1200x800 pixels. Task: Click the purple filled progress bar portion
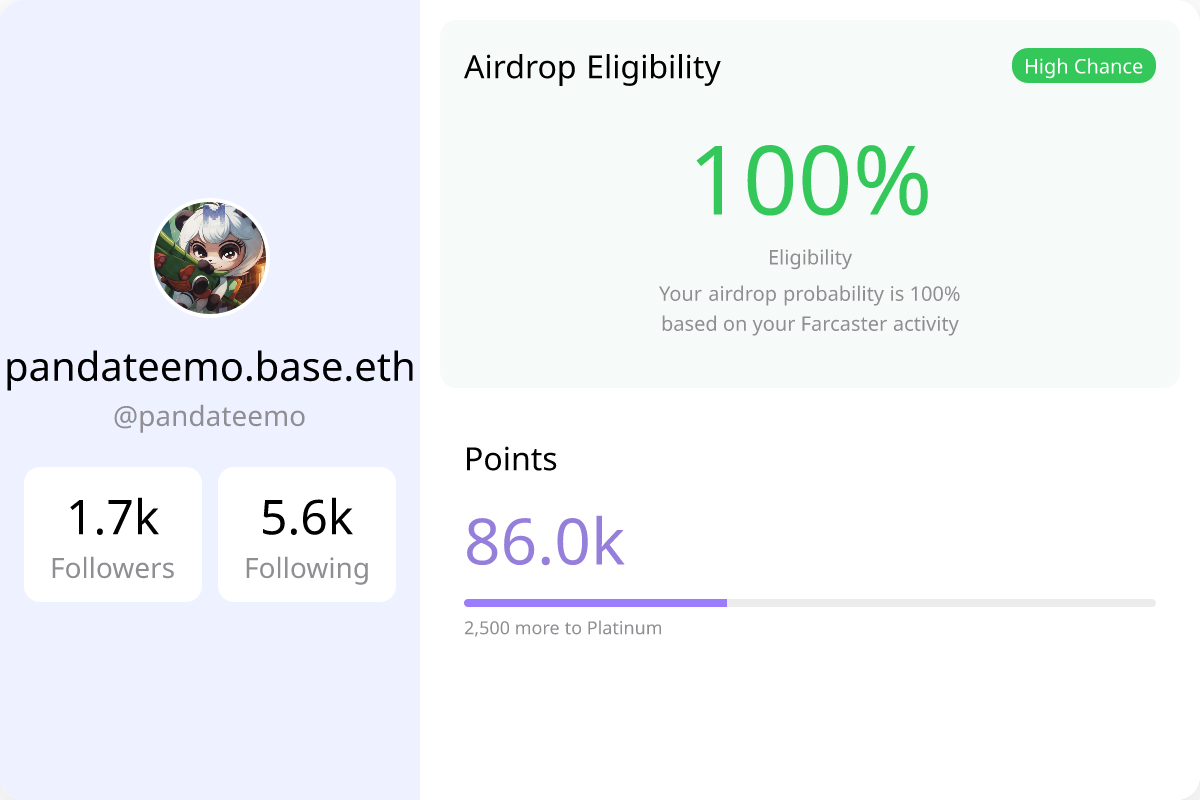pyautogui.click(x=595, y=603)
